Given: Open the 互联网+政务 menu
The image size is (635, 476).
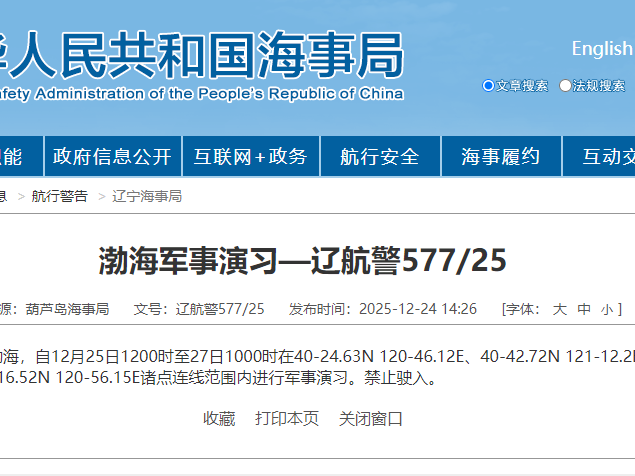Looking at the screenshot, I should pos(250,156).
